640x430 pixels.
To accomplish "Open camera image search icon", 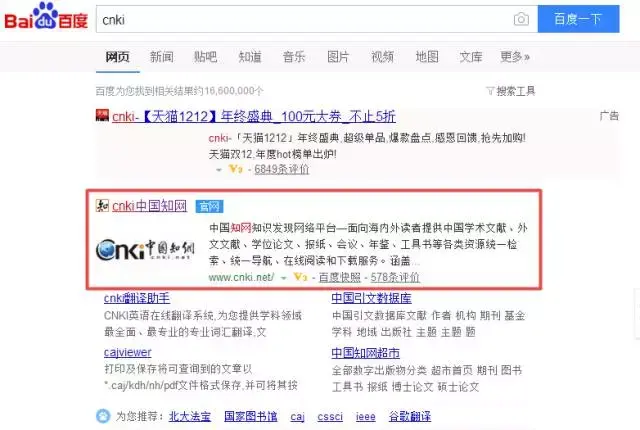I will pos(521,19).
